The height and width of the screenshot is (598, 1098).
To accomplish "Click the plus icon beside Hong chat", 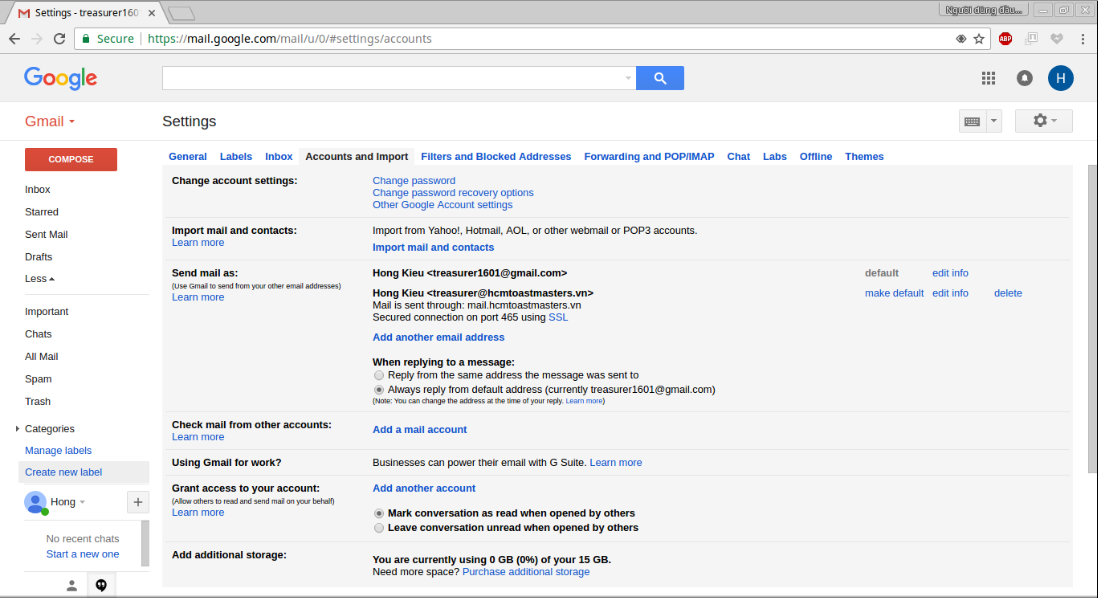I will (x=138, y=502).
